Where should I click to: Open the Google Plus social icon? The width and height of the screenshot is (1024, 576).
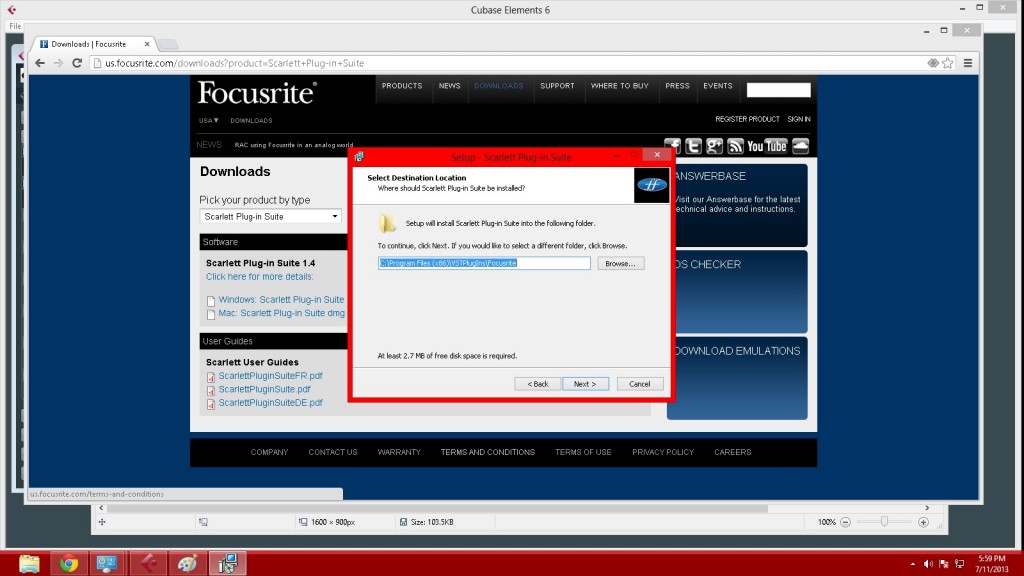click(714, 146)
